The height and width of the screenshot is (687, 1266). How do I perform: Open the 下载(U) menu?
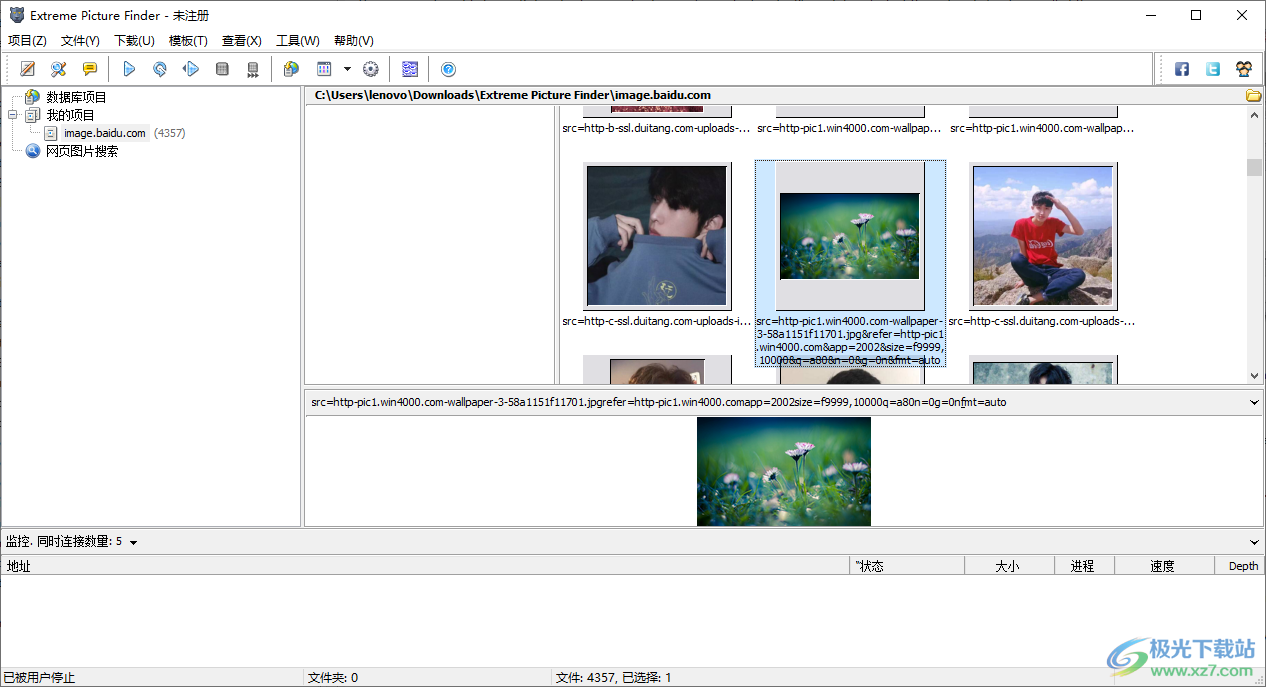tap(134, 41)
